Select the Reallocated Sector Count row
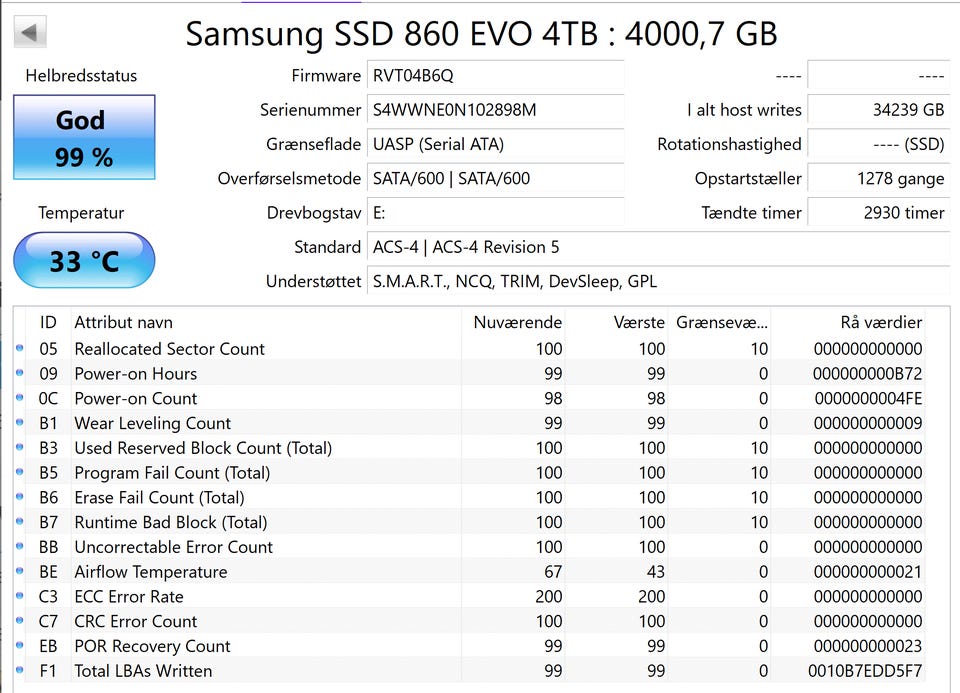Viewport: 960px width, 693px height. (x=470, y=349)
